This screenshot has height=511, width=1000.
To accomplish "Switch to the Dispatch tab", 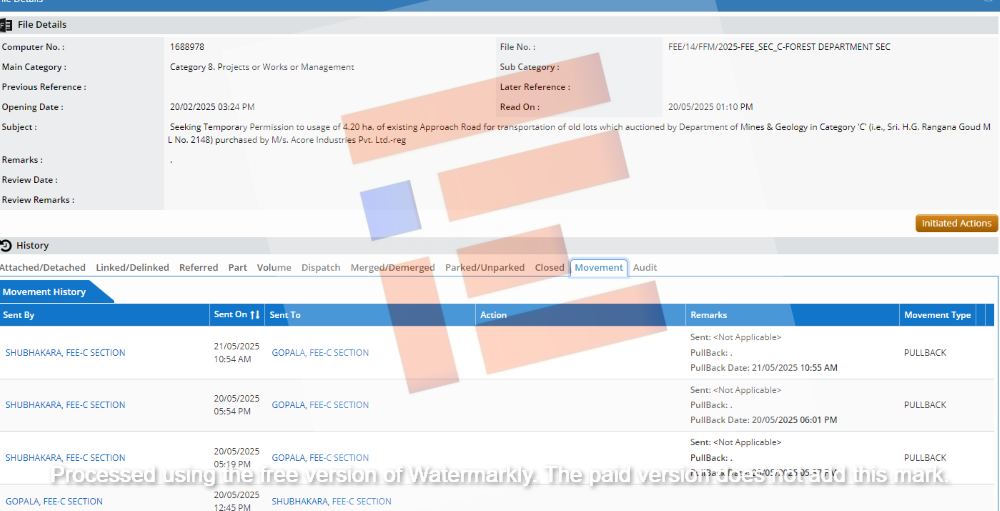I will (320, 268).
